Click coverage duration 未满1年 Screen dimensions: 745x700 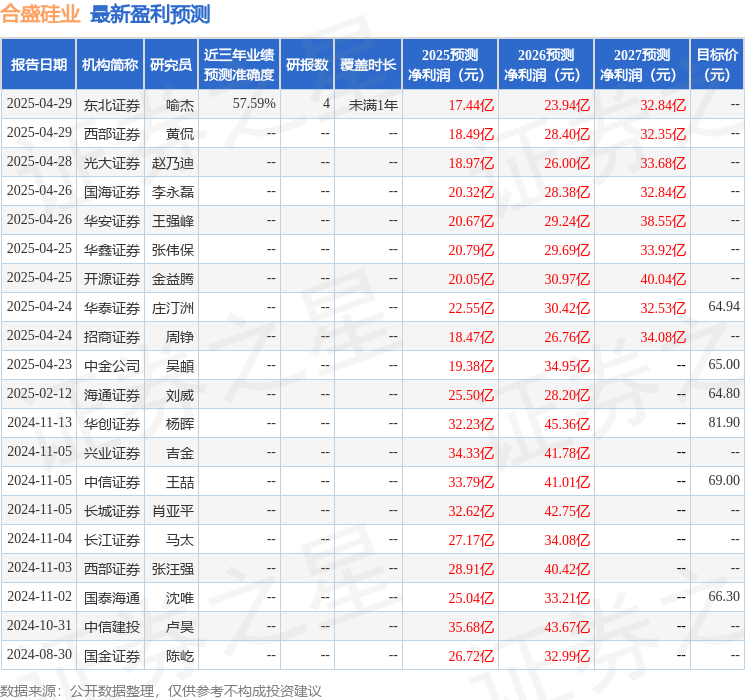coord(373,105)
